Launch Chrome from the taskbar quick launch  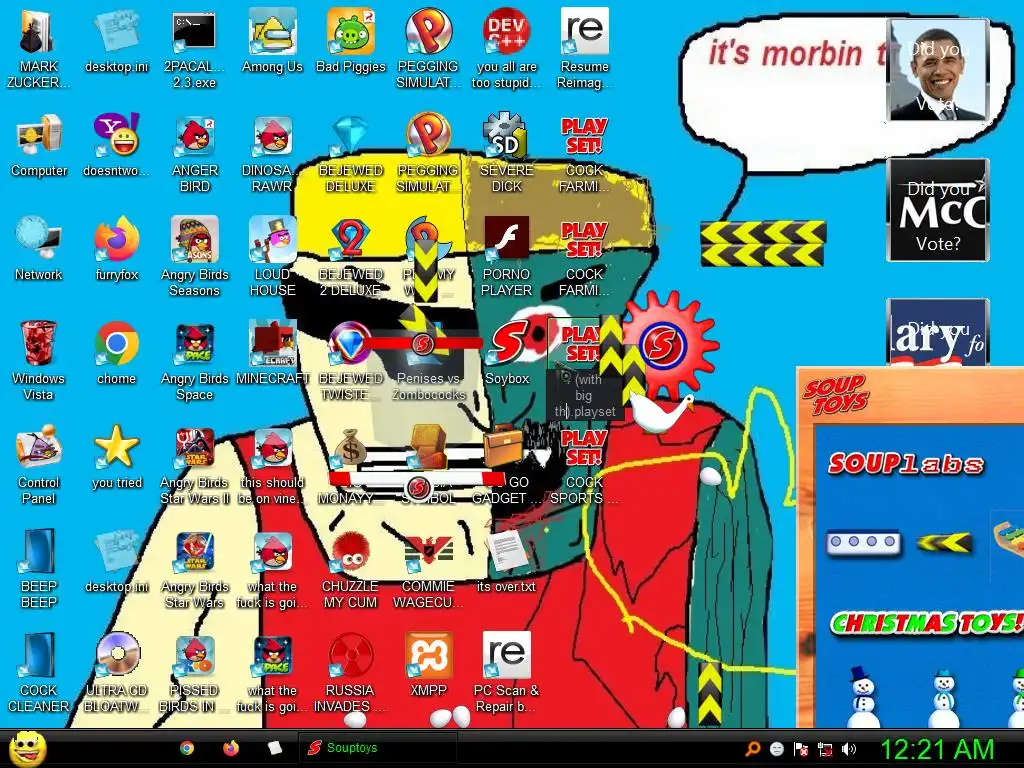[187, 748]
